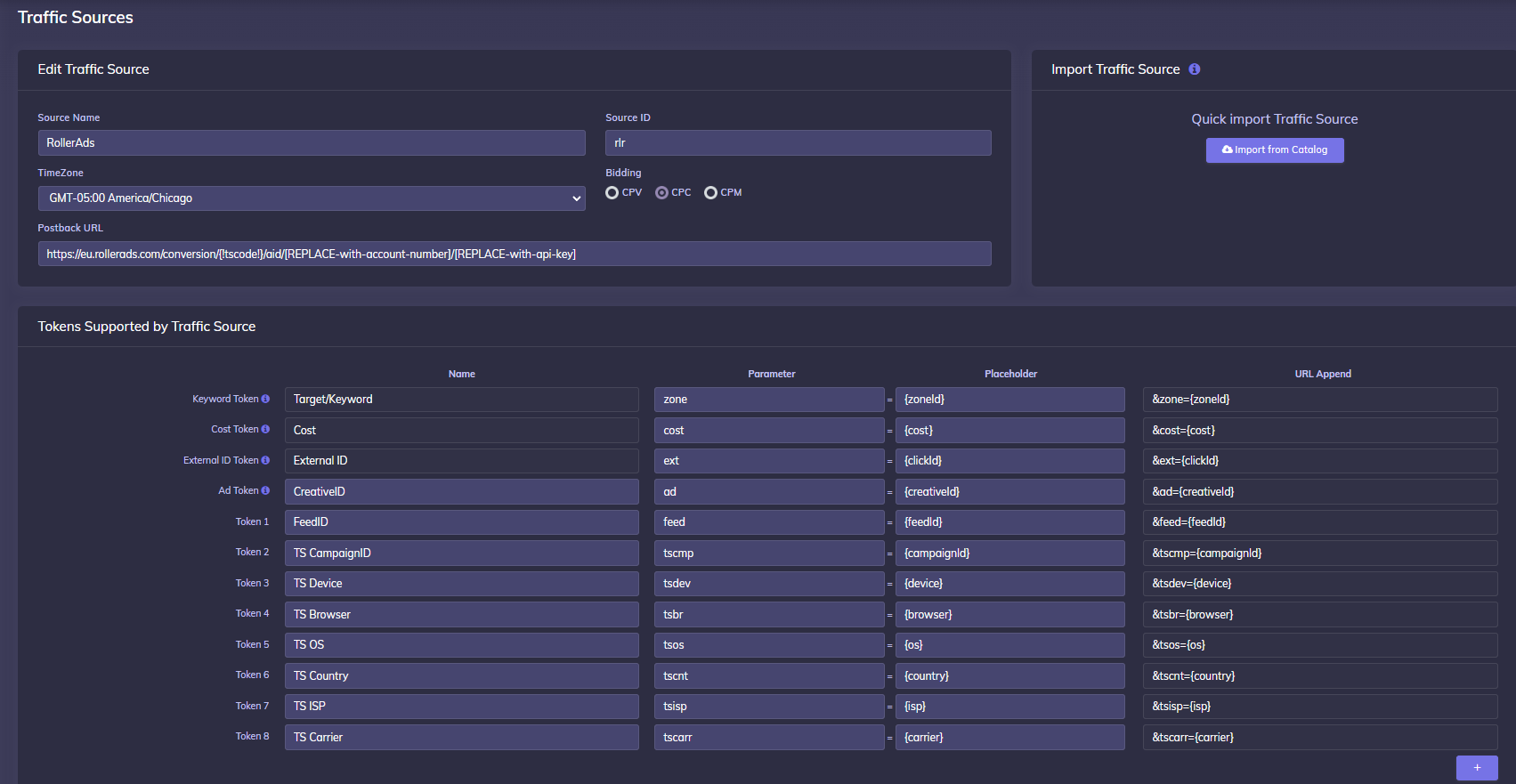Image resolution: width=1516 pixels, height=784 pixels.
Task: Edit the tscmp parameter field
Action: pyautogui.click(x=769, y=554)
